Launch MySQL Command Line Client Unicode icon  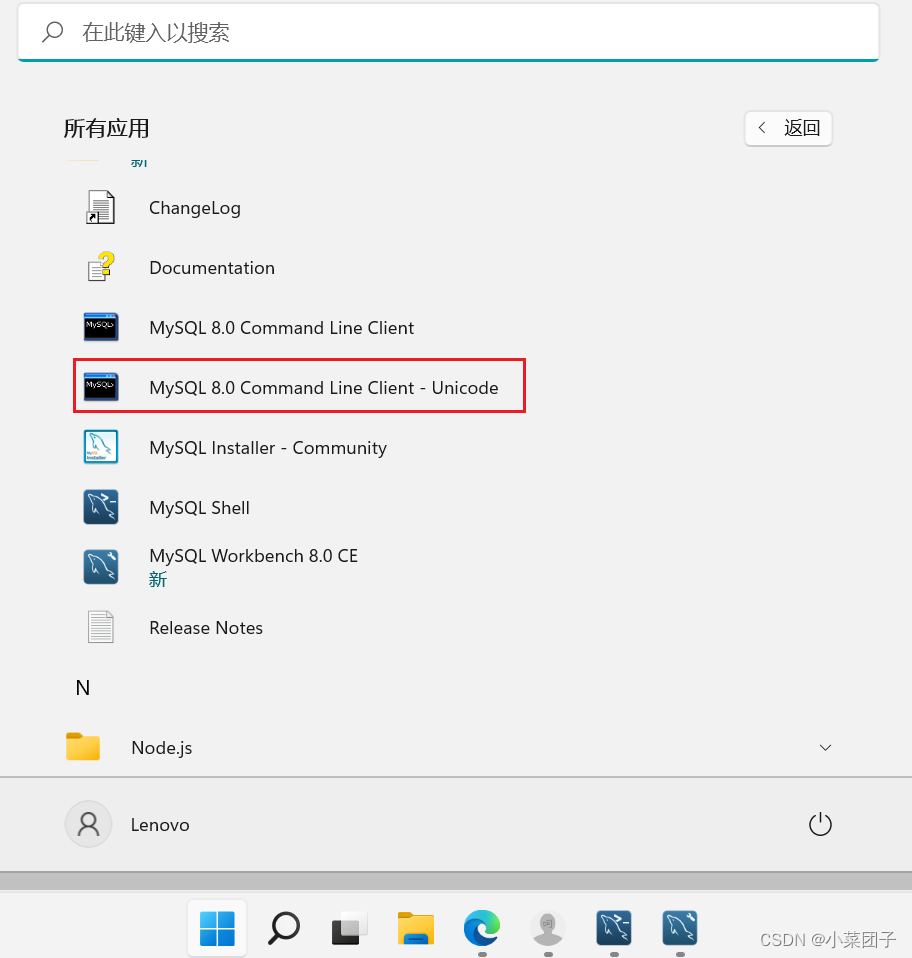pos(101,387)
